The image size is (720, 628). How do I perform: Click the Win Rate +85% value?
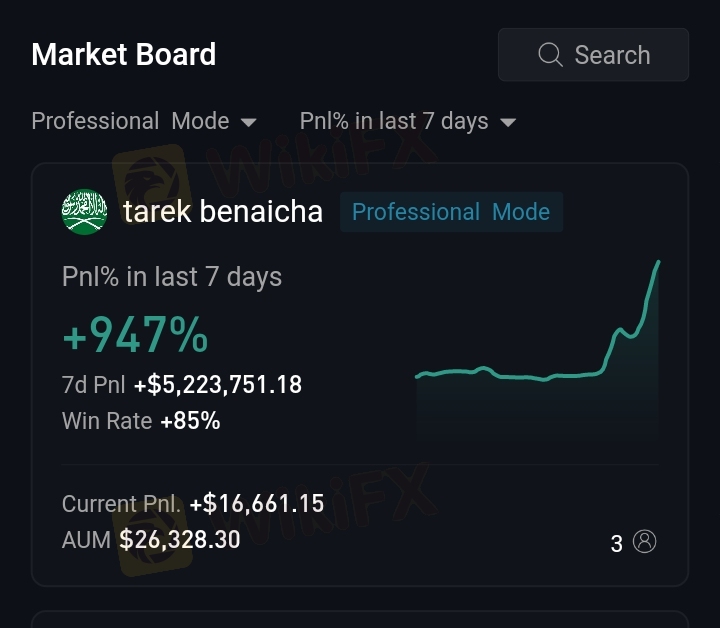[x=191, y=421]
